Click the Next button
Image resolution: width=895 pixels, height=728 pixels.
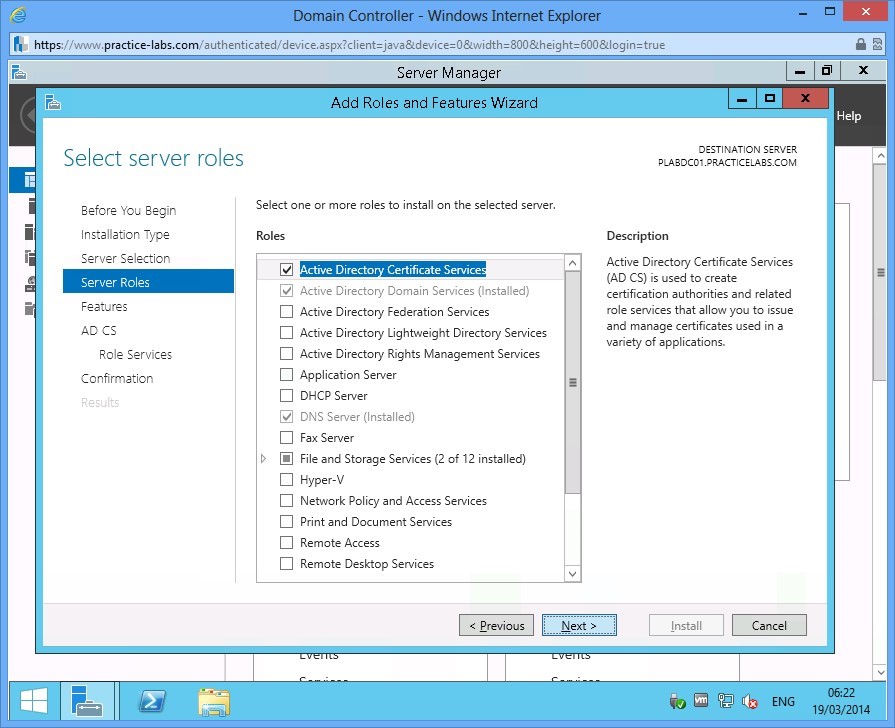coord(579,625)
